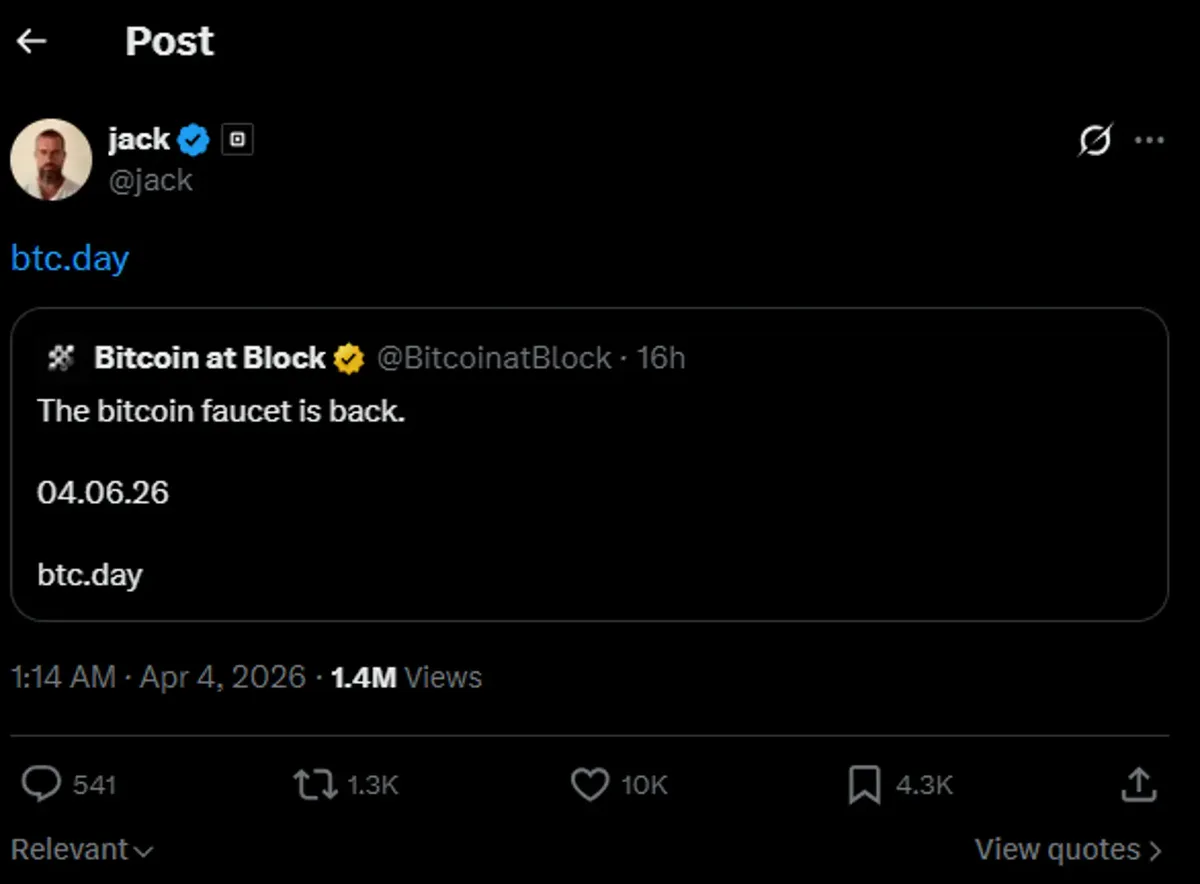
Task: Click jack's profile picture
Action: click(51, 159)
